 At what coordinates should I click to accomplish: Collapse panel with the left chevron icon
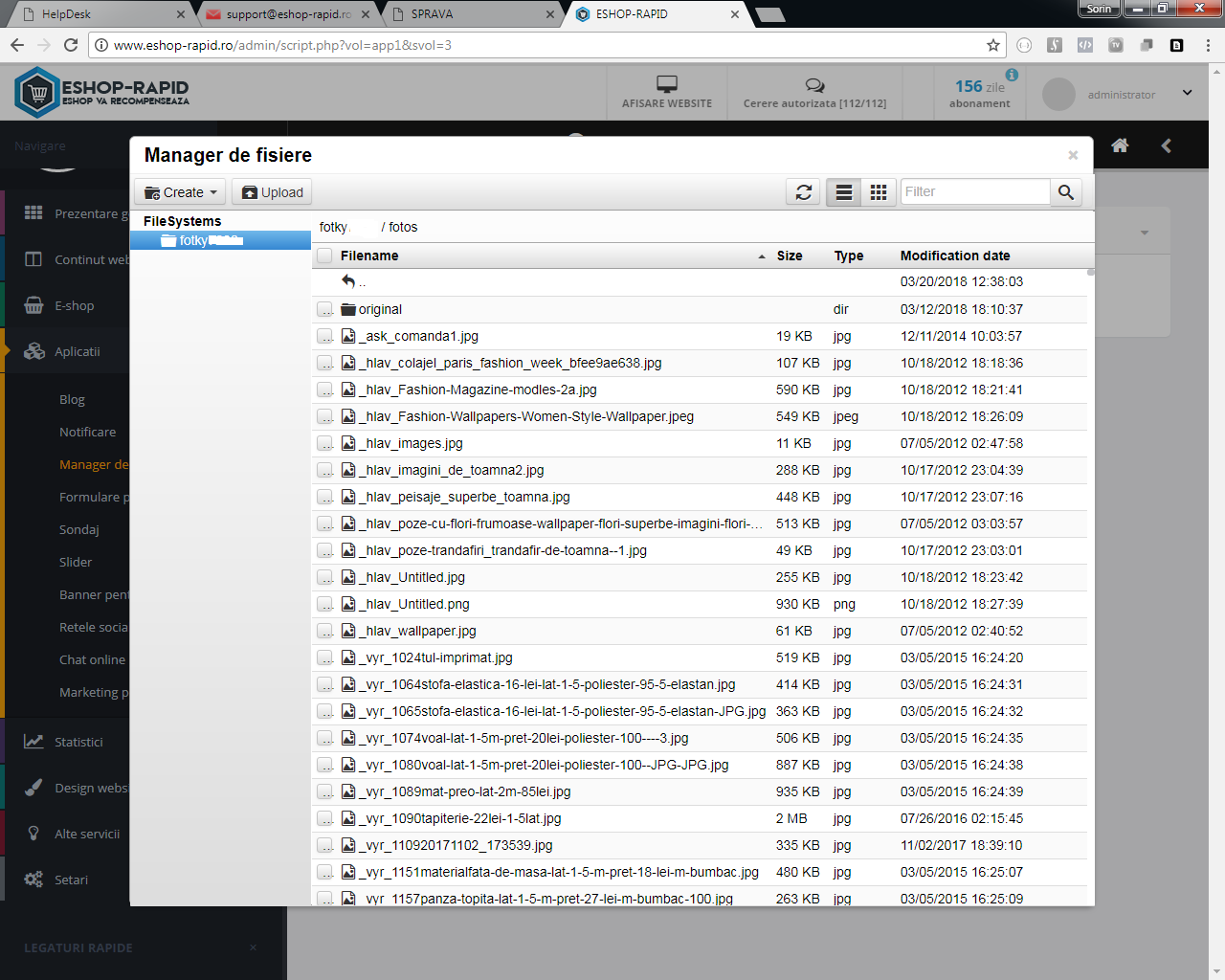1166,145
